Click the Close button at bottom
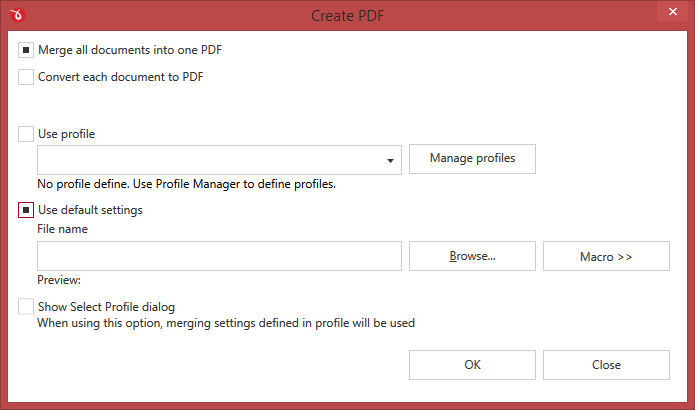 click(606, 365)
